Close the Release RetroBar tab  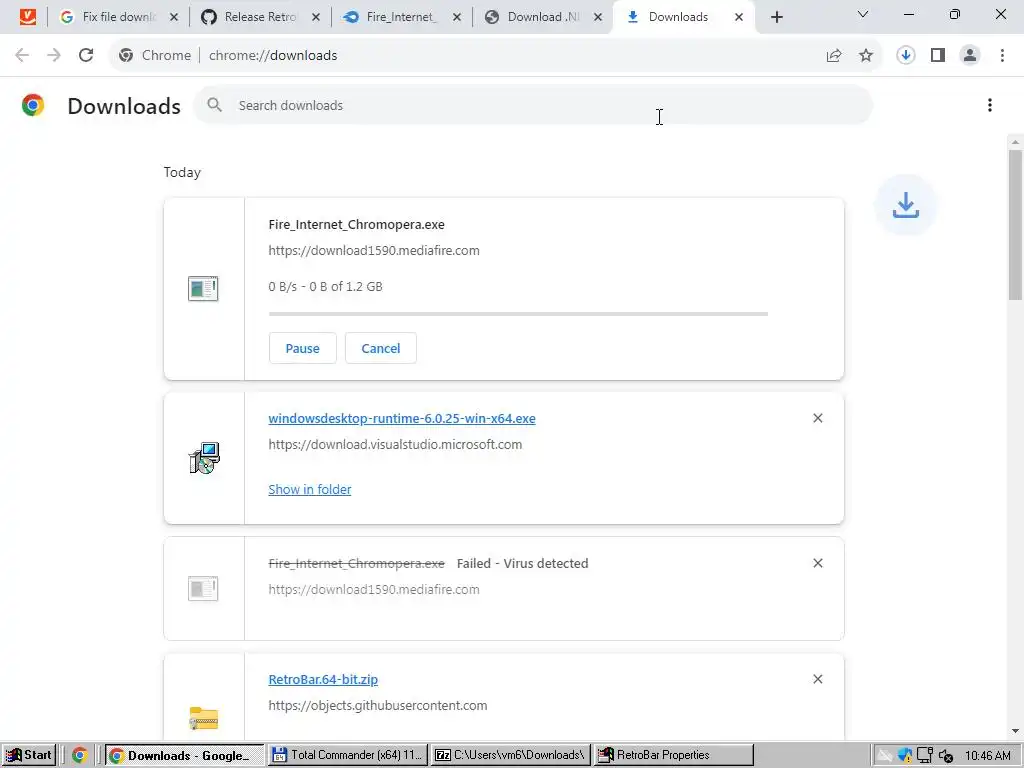[315, 17]
